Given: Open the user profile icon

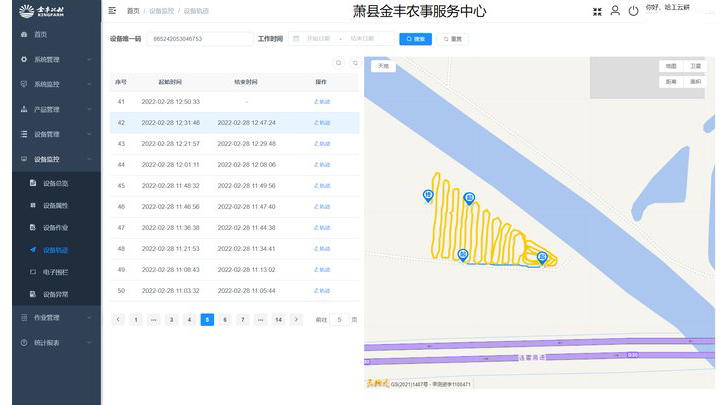Looking at the screenshot, I should click(615, 11).
